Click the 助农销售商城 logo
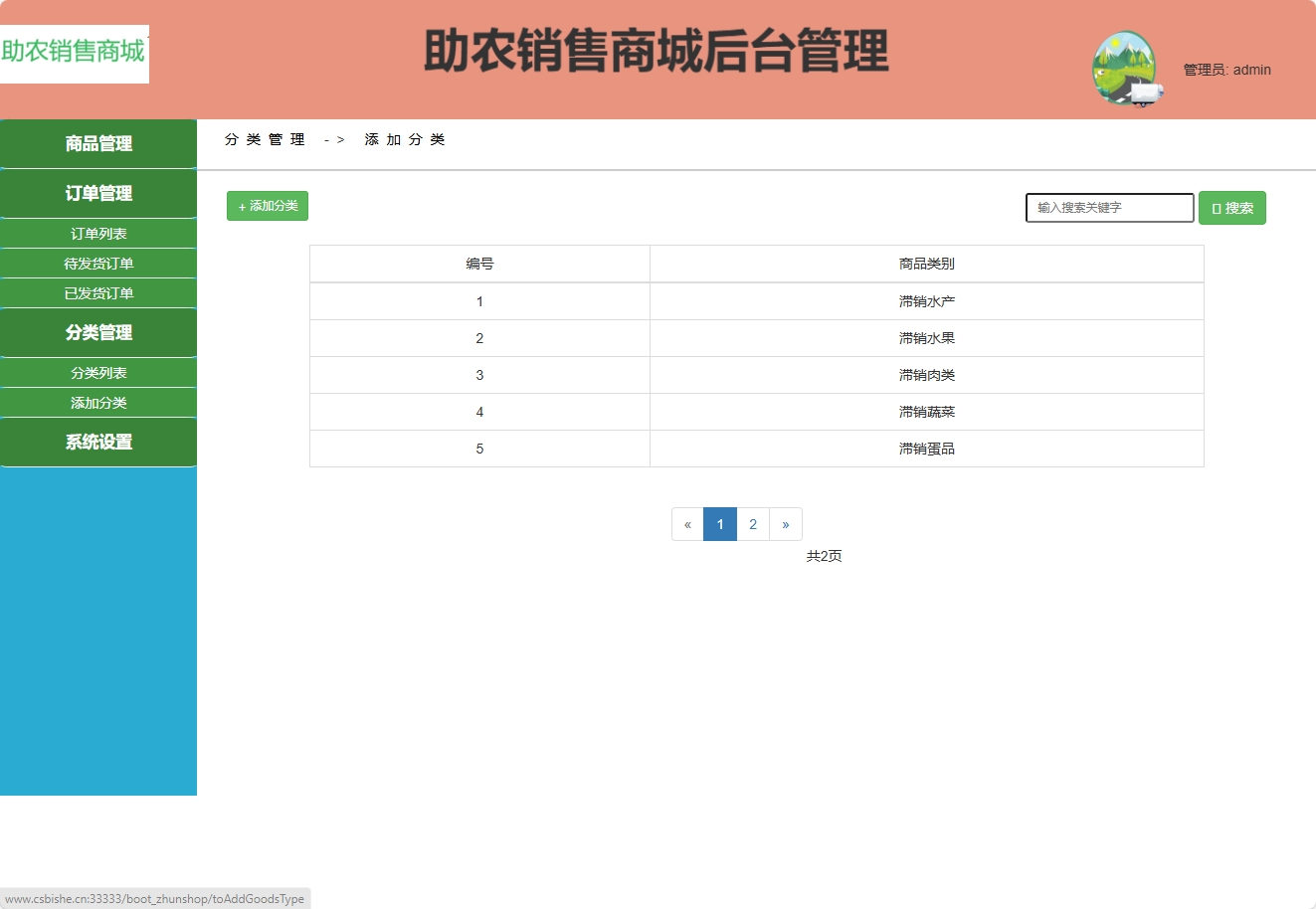The image size is (1316, 909). pyautogui.click(x=75, y=54)
